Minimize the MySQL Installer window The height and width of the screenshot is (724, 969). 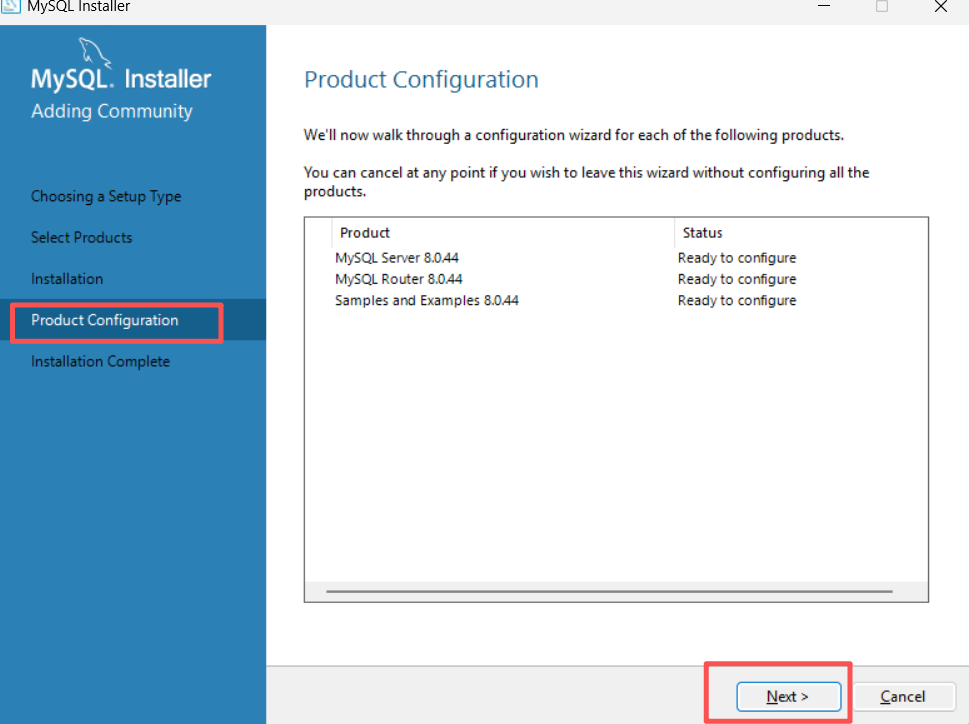(x=824, y=6)
